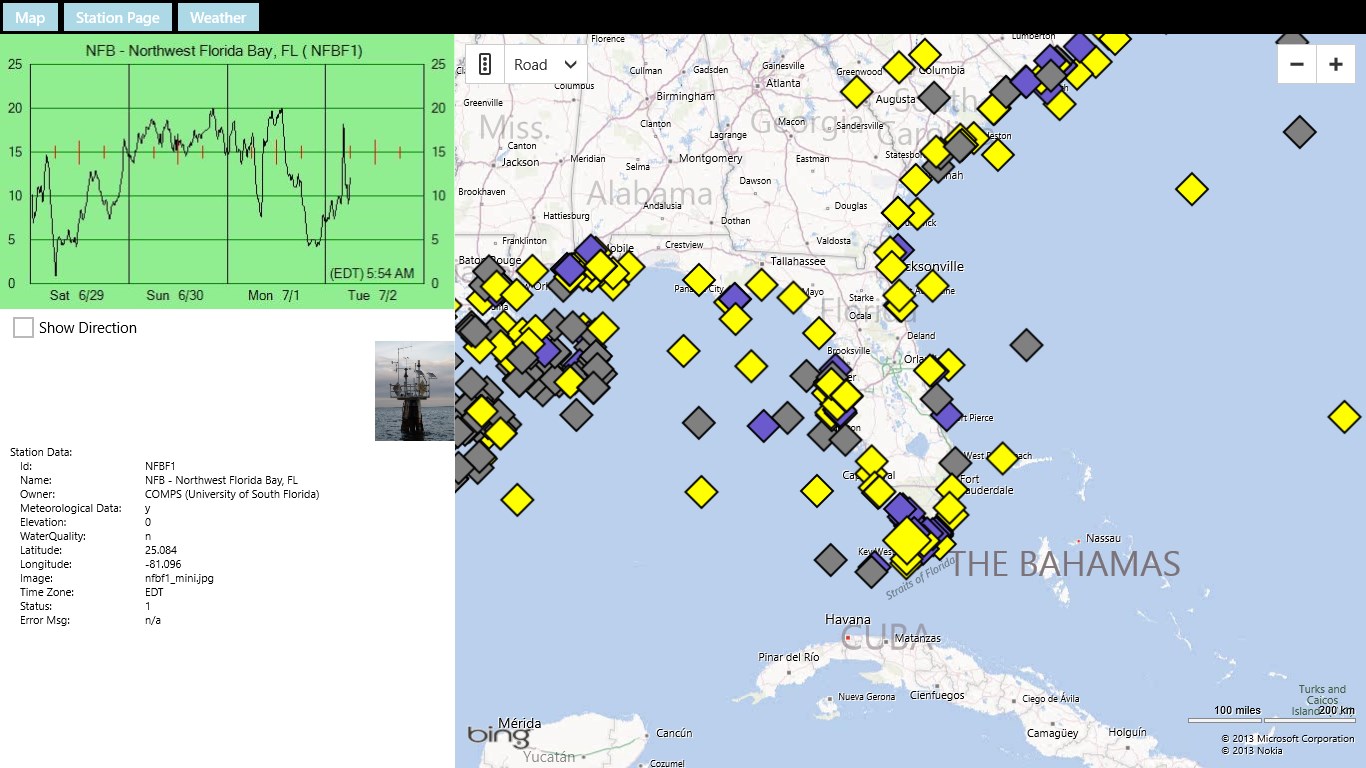Select yellow station offshore of West Palm Beach

[1001, 458]
